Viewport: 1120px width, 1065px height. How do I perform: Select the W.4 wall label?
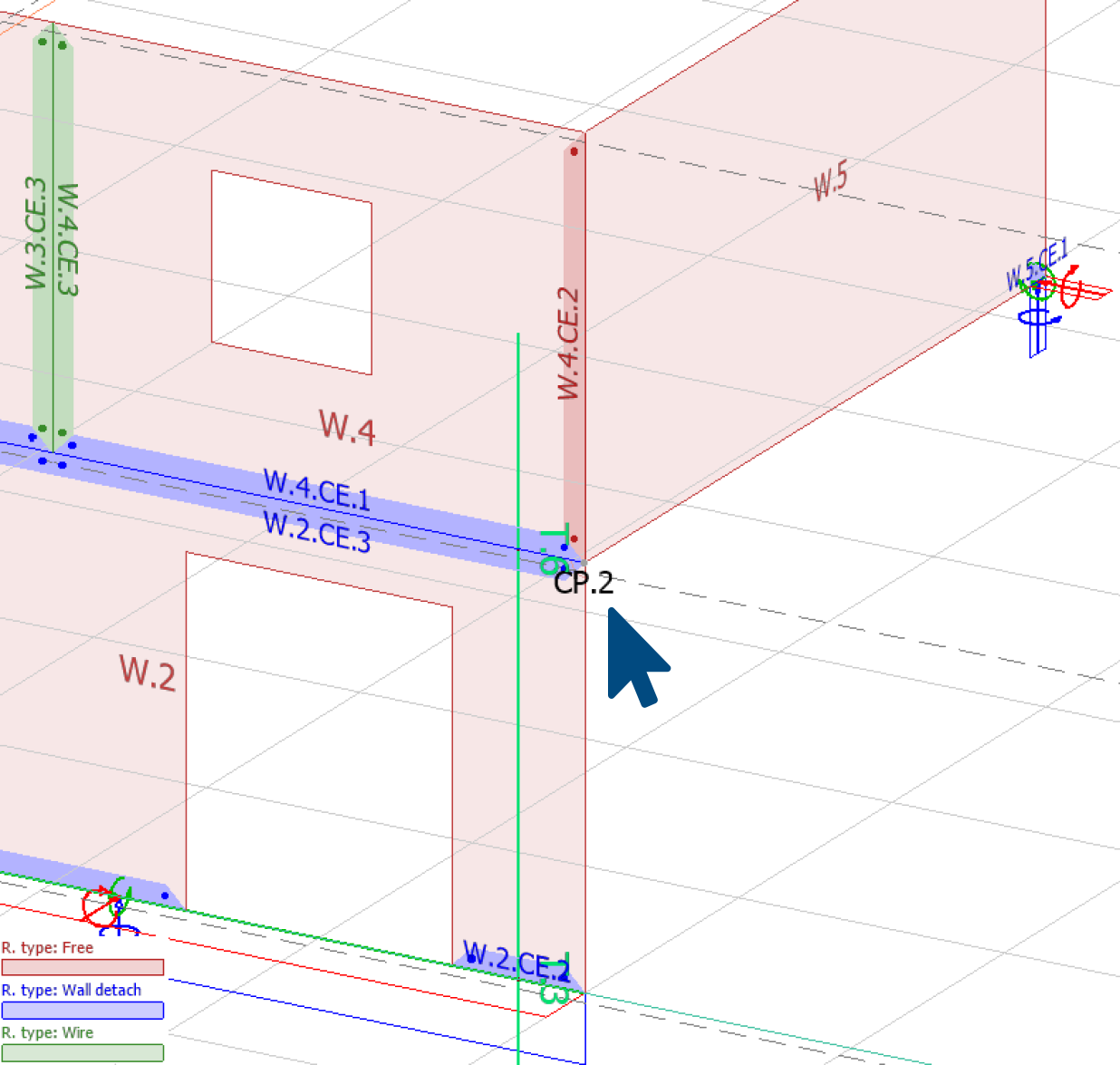point(347,426)
